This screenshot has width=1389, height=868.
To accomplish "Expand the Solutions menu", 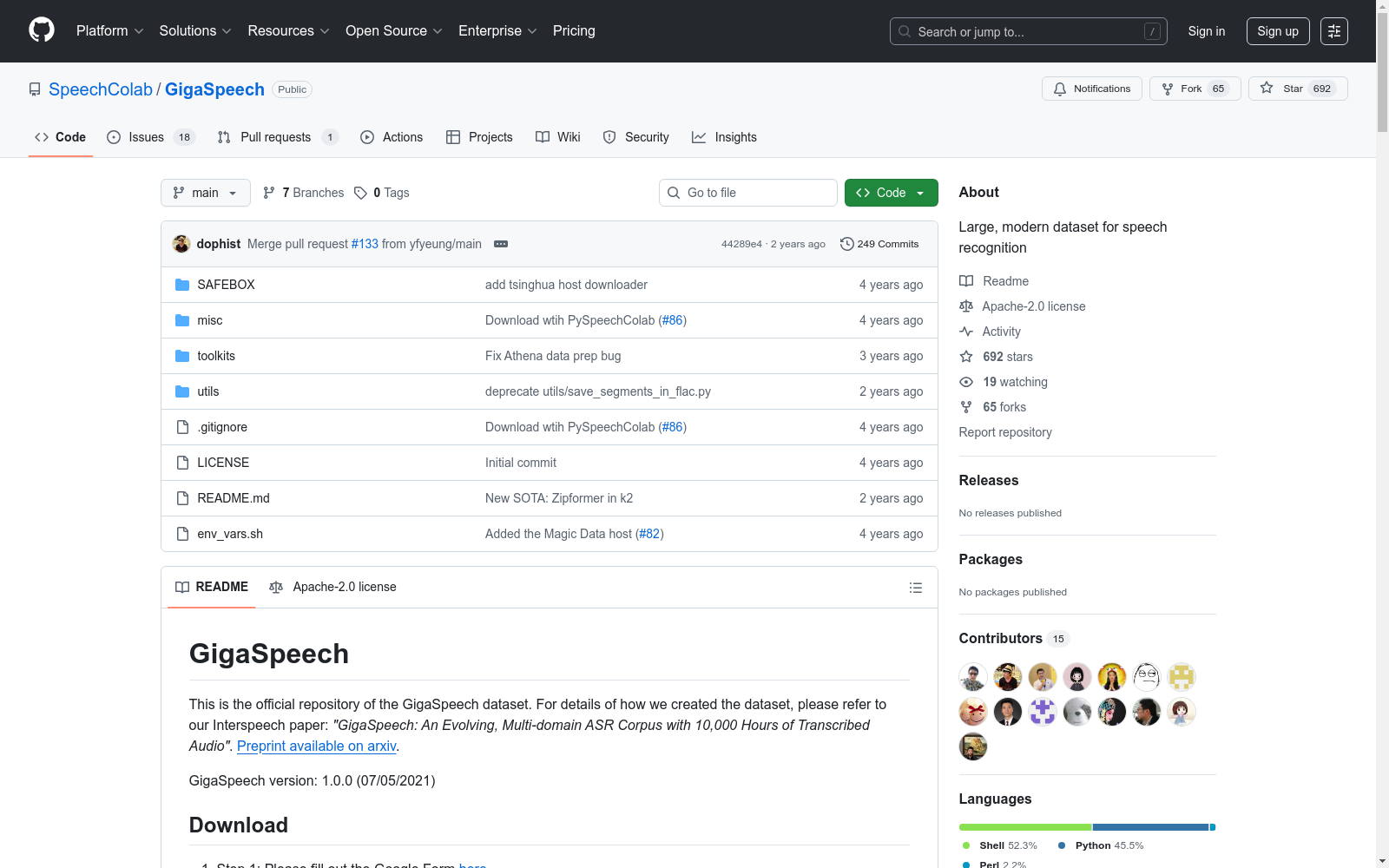I will click(195, 31).
